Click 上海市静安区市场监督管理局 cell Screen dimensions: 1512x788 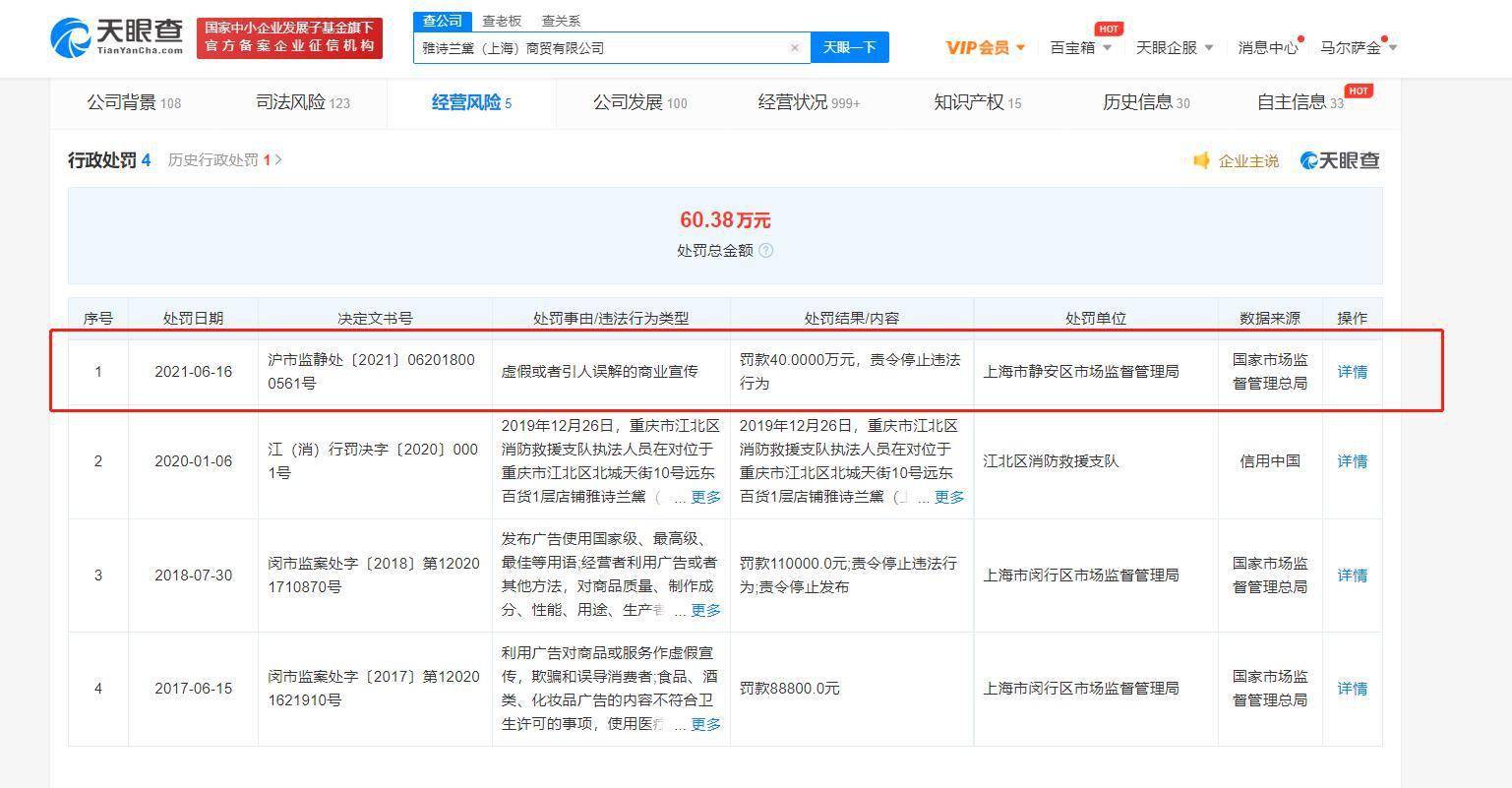[x=1081, y=372]
